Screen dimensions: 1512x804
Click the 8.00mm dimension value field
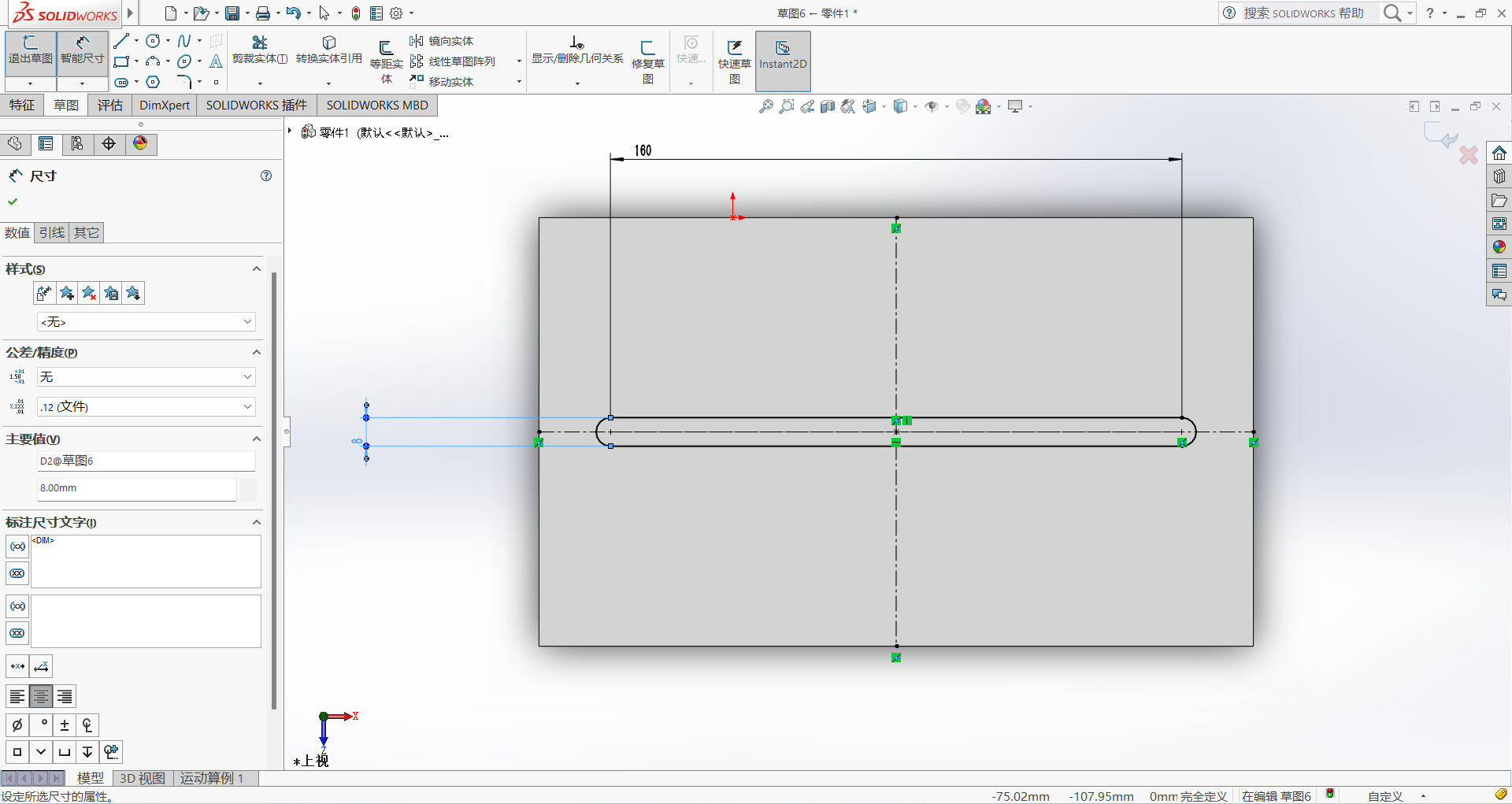(136, 488)
